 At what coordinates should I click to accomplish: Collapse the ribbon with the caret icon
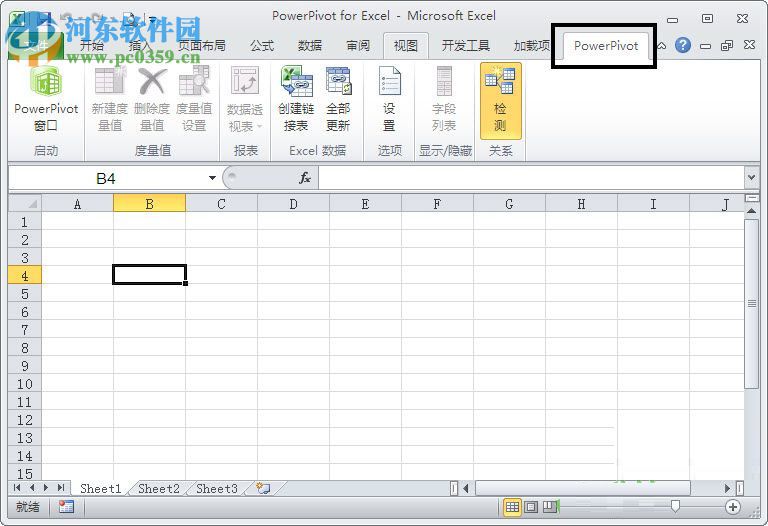point(661,46)
